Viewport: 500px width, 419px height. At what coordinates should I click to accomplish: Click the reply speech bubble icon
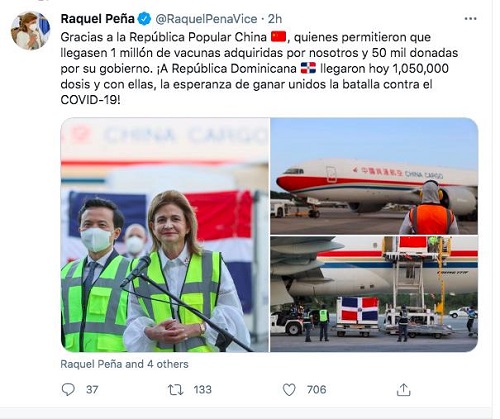tap(68, 389)
